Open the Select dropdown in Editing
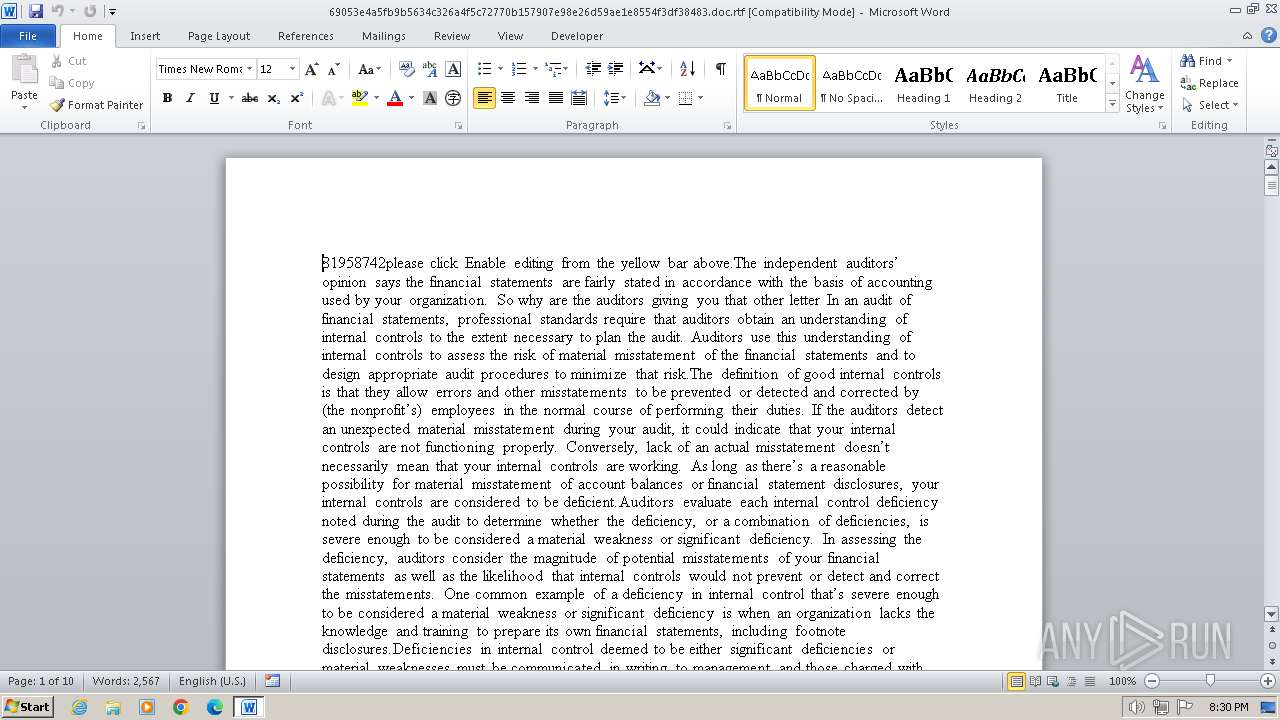The height and width of the screenshot is (720, 1280). click(x=1209, y=105)
